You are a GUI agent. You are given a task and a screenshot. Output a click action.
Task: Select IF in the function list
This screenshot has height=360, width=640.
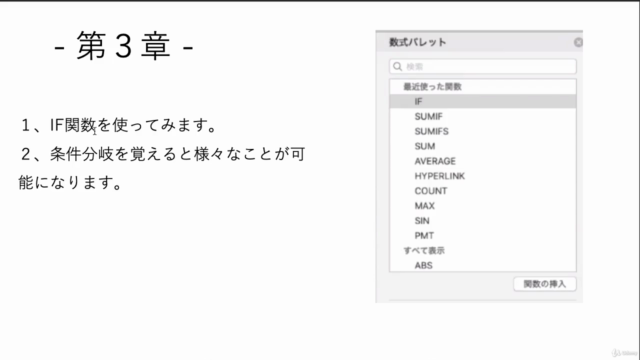coord(483,101)
